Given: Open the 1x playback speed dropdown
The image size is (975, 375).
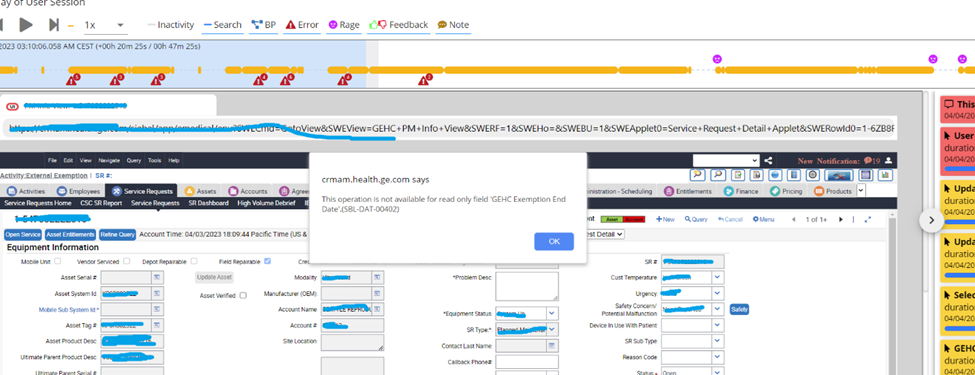Looking at the screenshot, I should 105,25.
